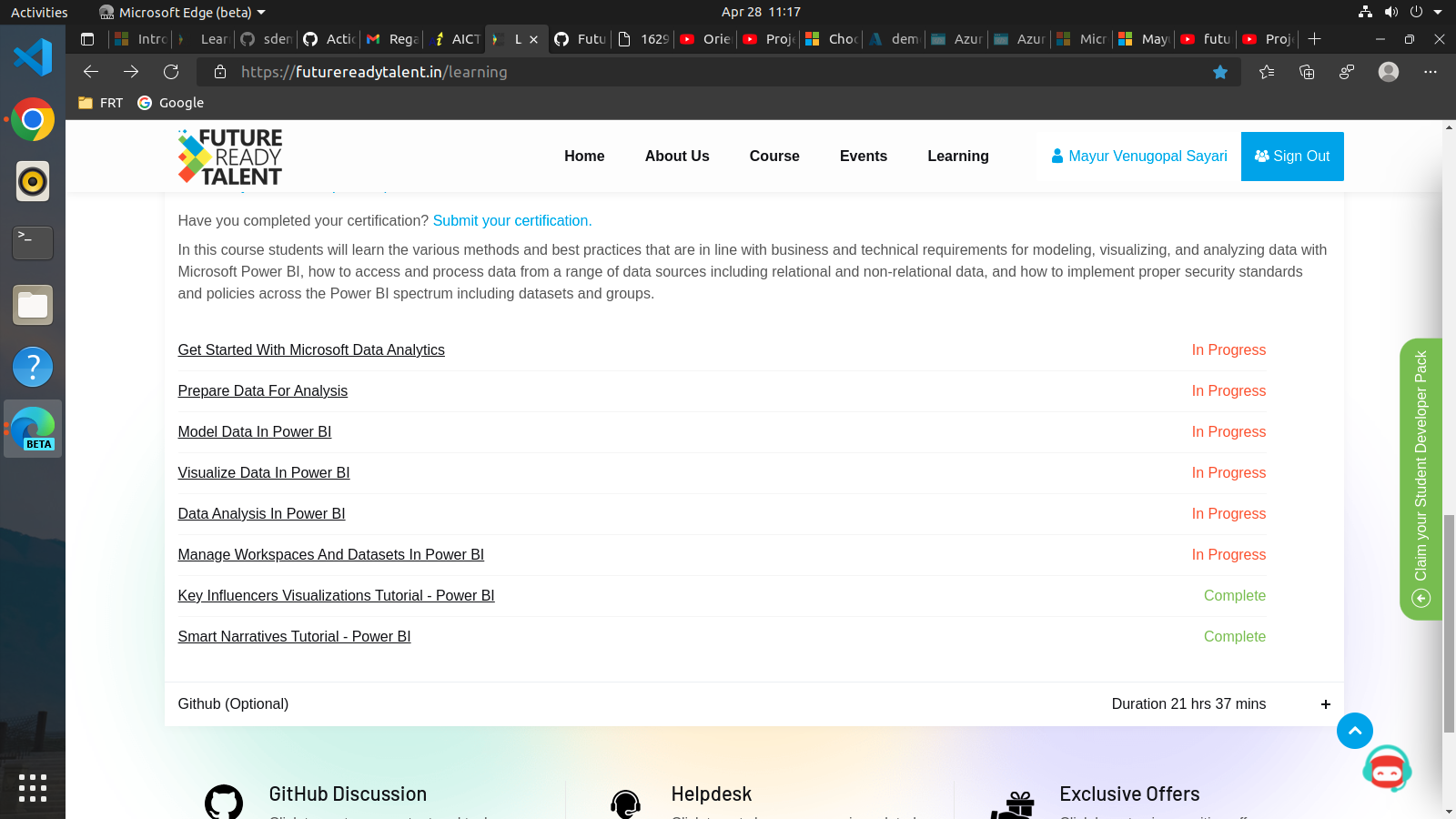Open the Collections icon
Viewport: 1456px width, 819px height.
tap(1307, 72)
